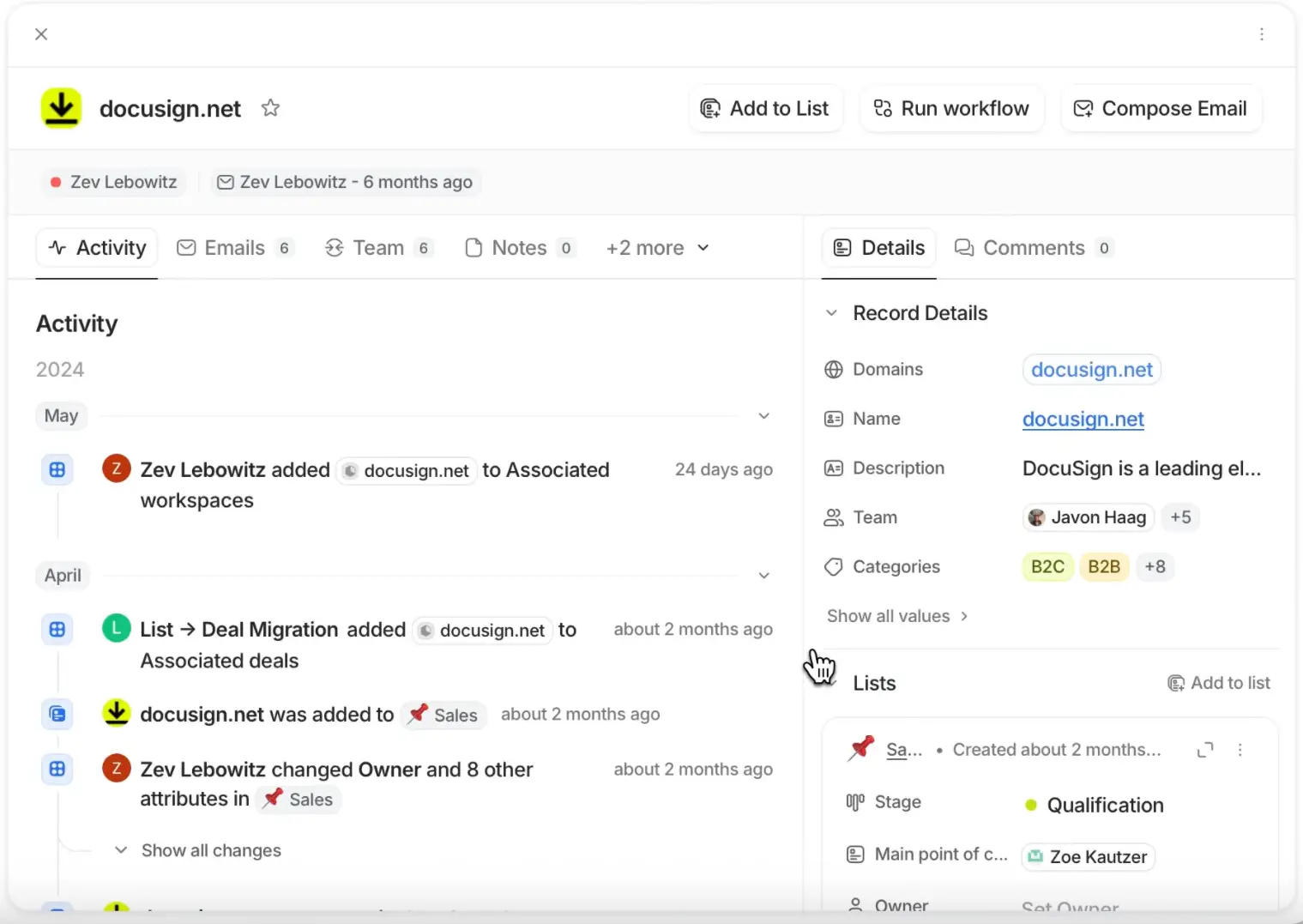This screenshot has width=1303, height=924.
Task: Click the star favorite icon next to docusign.net
Action: (x=270, y=108)
